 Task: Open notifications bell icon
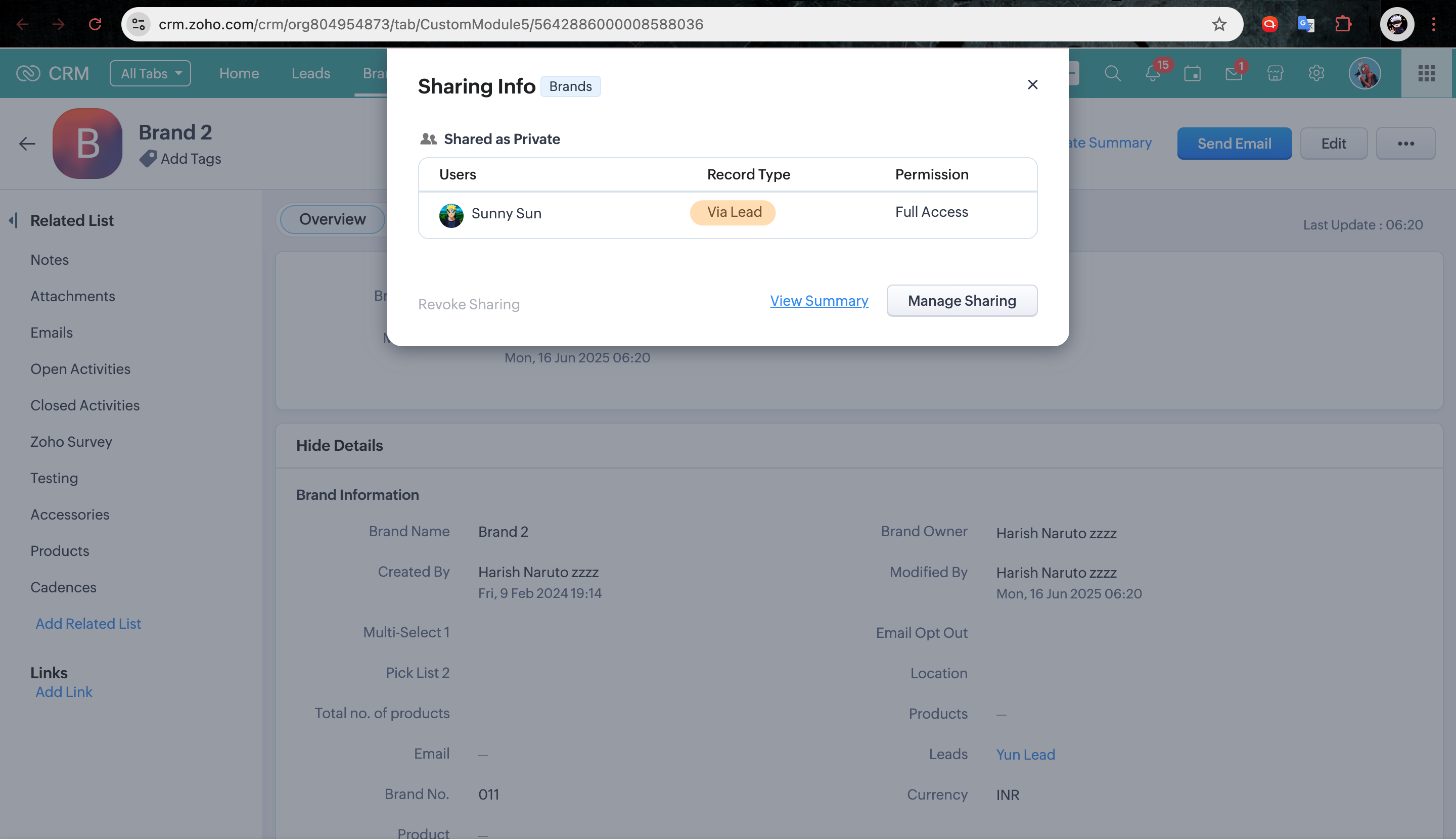(x=1153, y=74)
